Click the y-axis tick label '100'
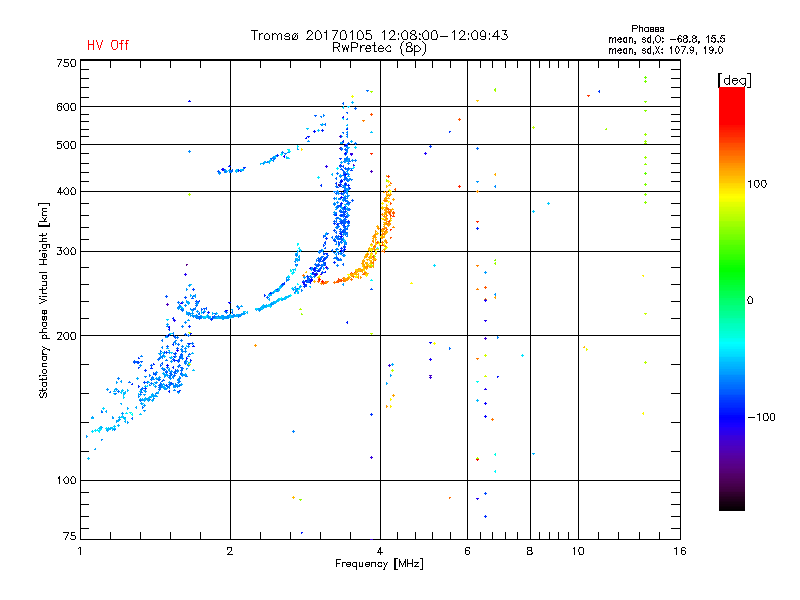Image resolution: width=800 pixels, height=600 pixels. [x=66, y=481]
